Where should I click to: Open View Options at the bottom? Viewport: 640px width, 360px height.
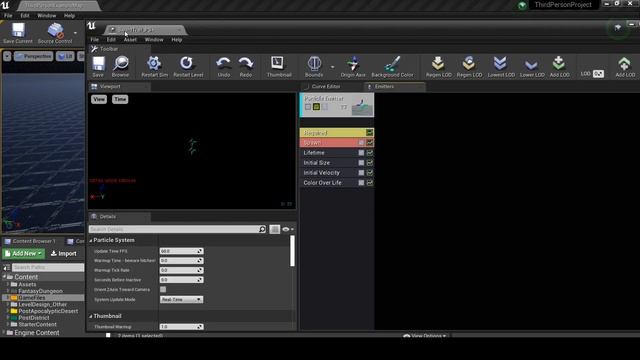pos(424,336)
